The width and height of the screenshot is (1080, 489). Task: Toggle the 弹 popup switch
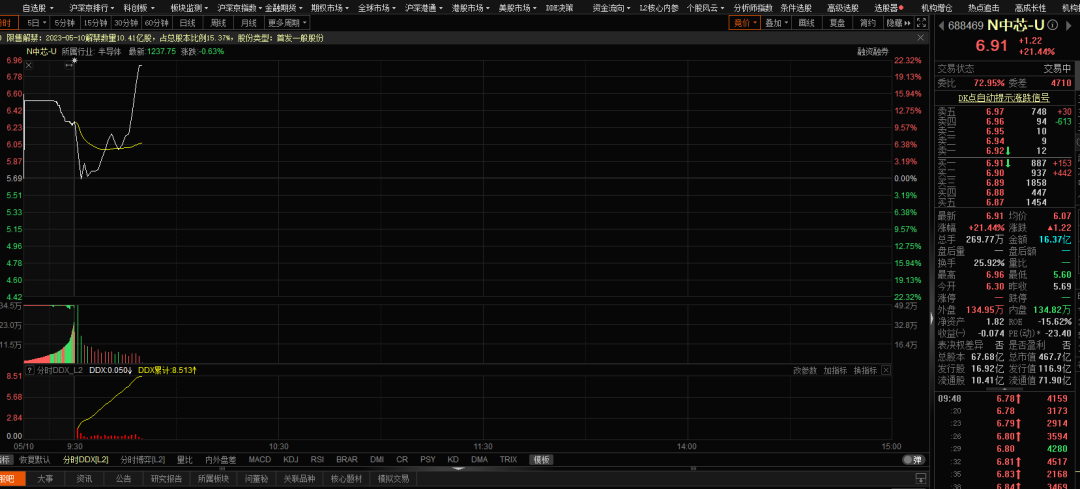(913, 459)
